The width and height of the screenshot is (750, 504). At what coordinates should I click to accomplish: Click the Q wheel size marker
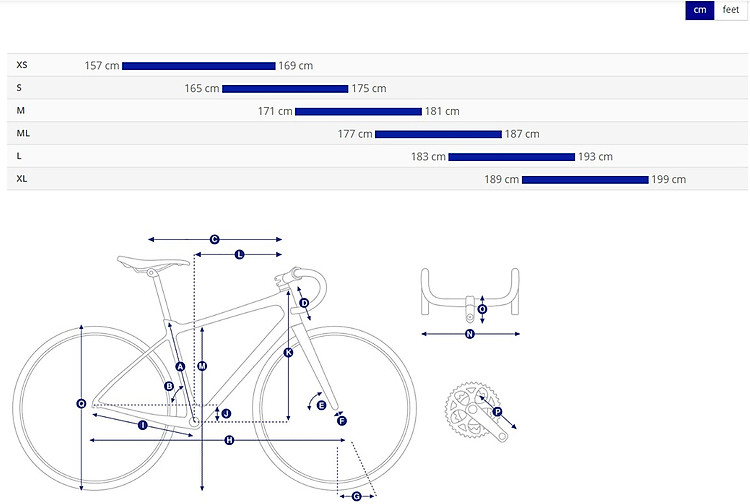pos(81,404)
